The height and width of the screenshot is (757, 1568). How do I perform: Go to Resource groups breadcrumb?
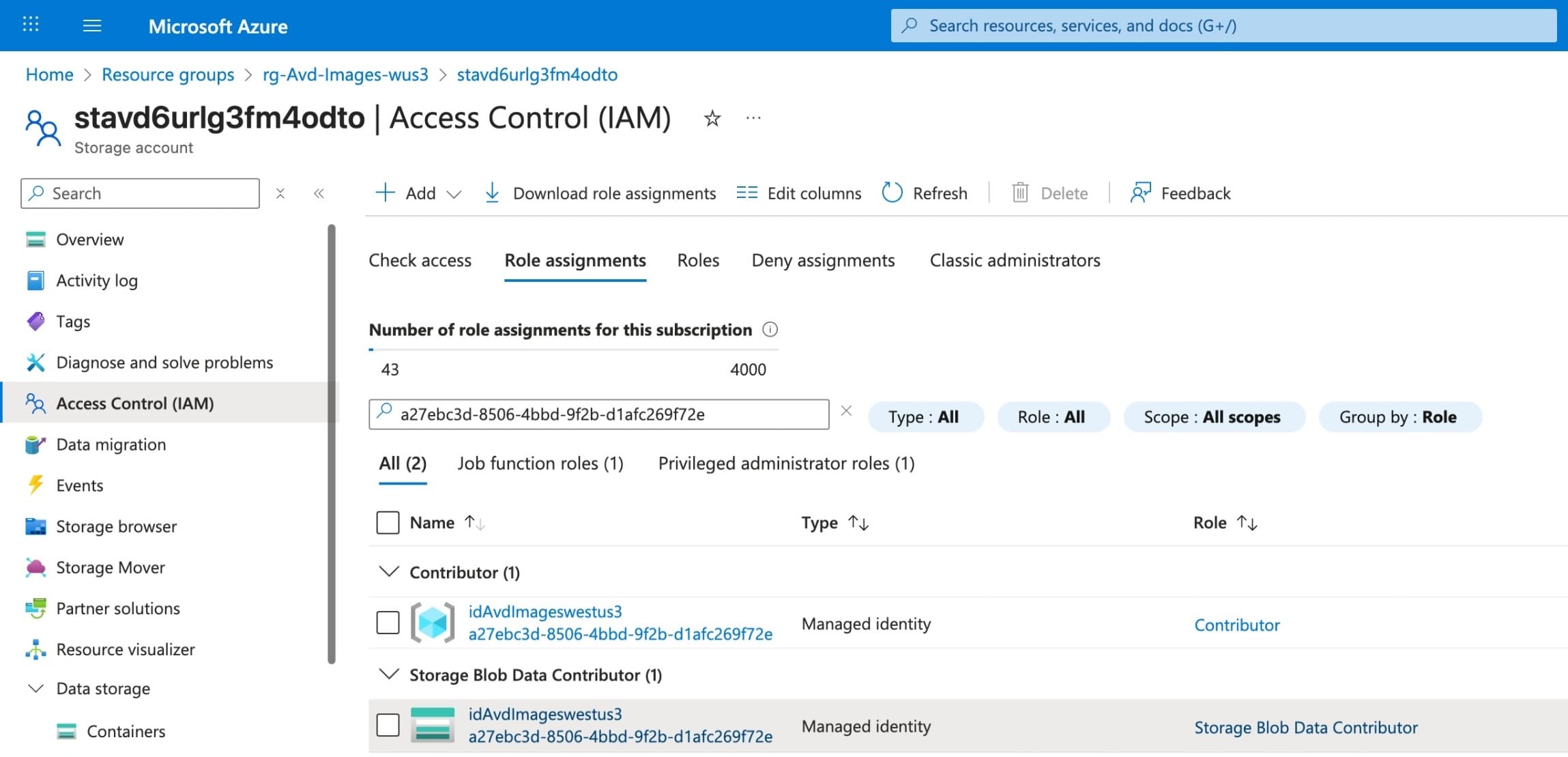pos(168,74)
